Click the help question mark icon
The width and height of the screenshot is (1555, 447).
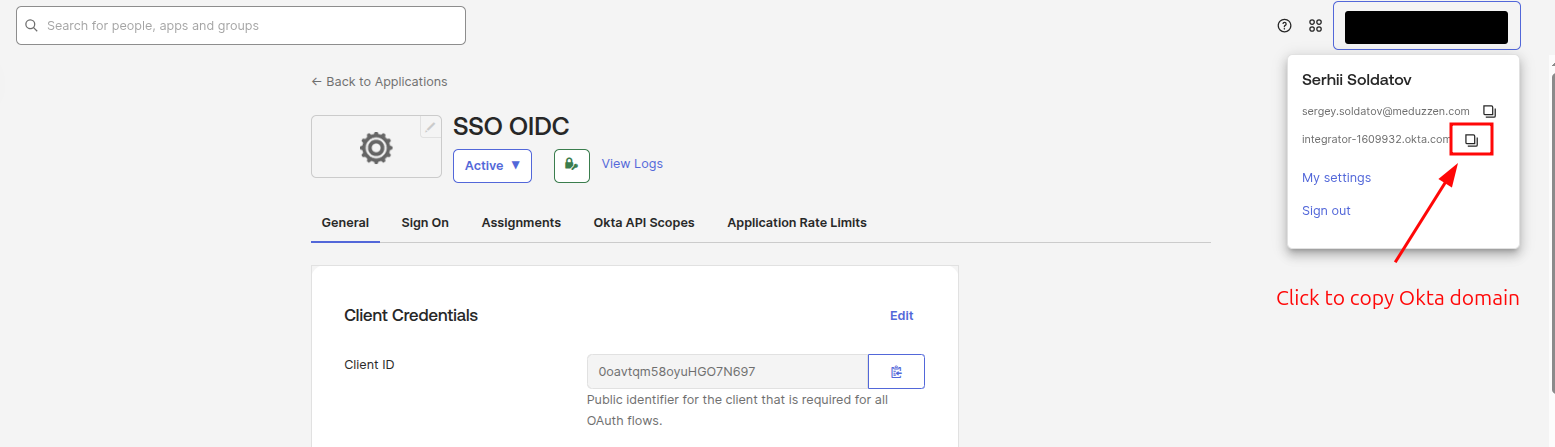(1285, 26)
